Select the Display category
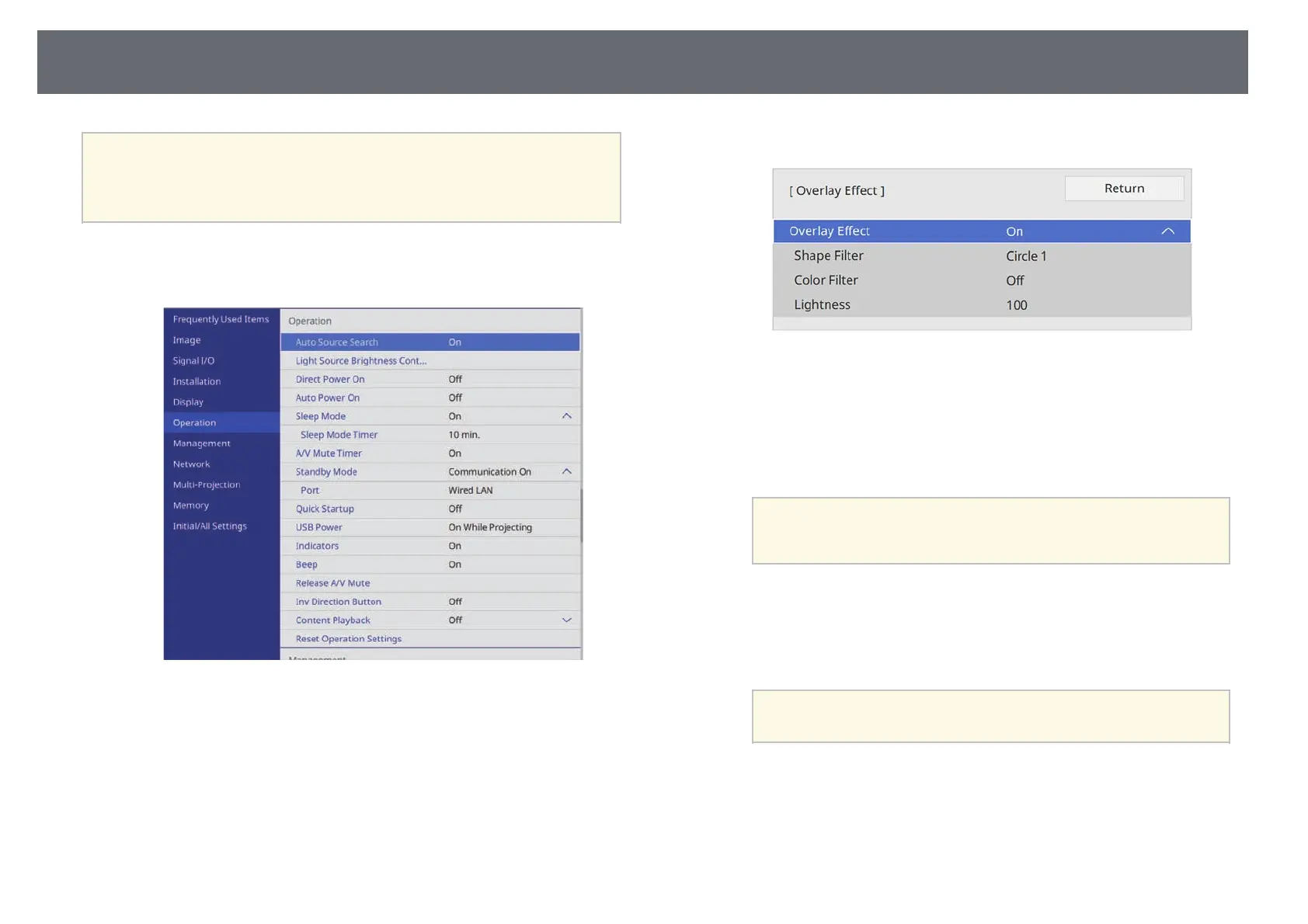Image resolution: width=1308 pixels, height=924 pixels. (x=221, y=402)
